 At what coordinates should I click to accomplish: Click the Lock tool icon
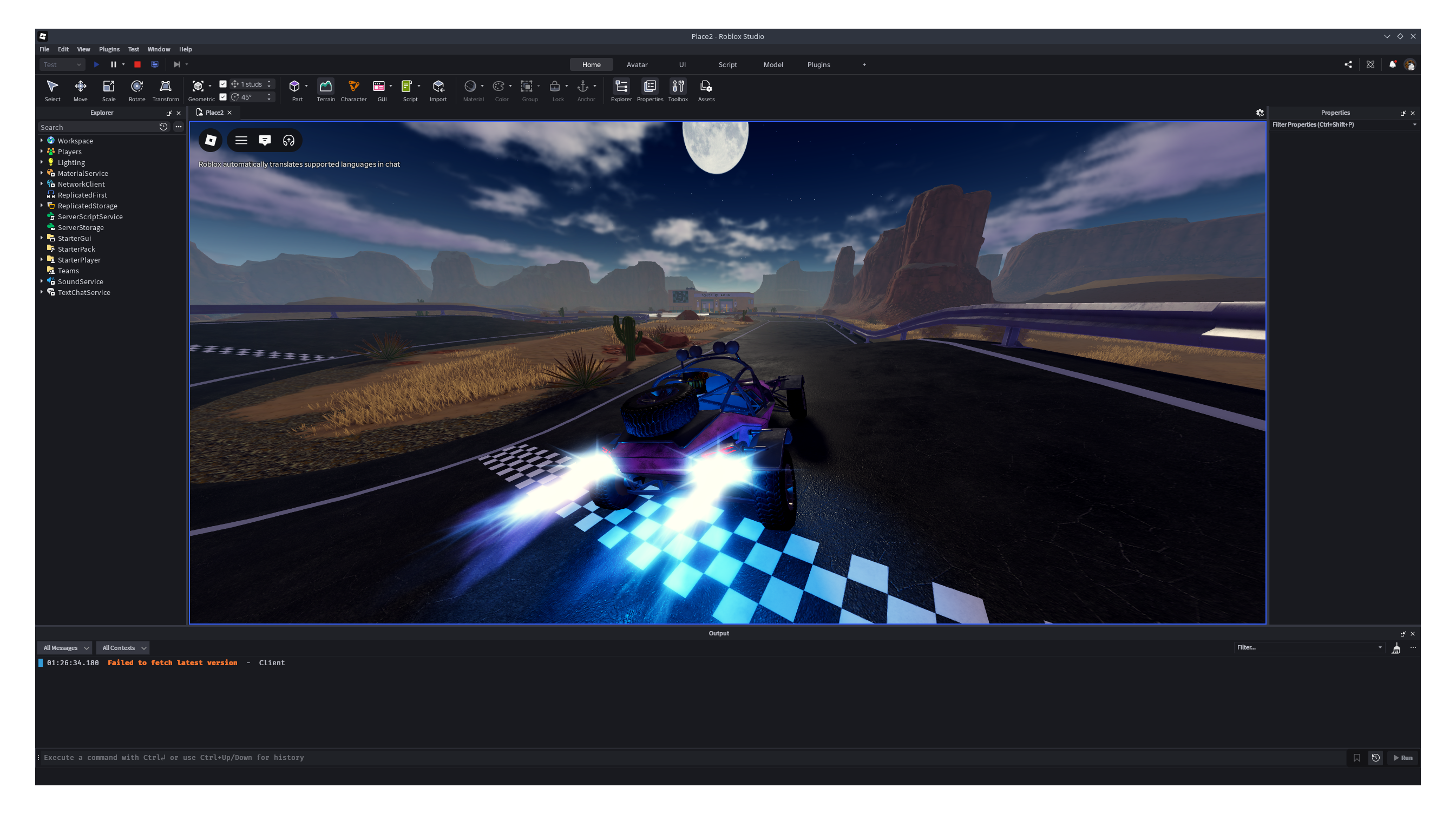click(x=555, y=87)
